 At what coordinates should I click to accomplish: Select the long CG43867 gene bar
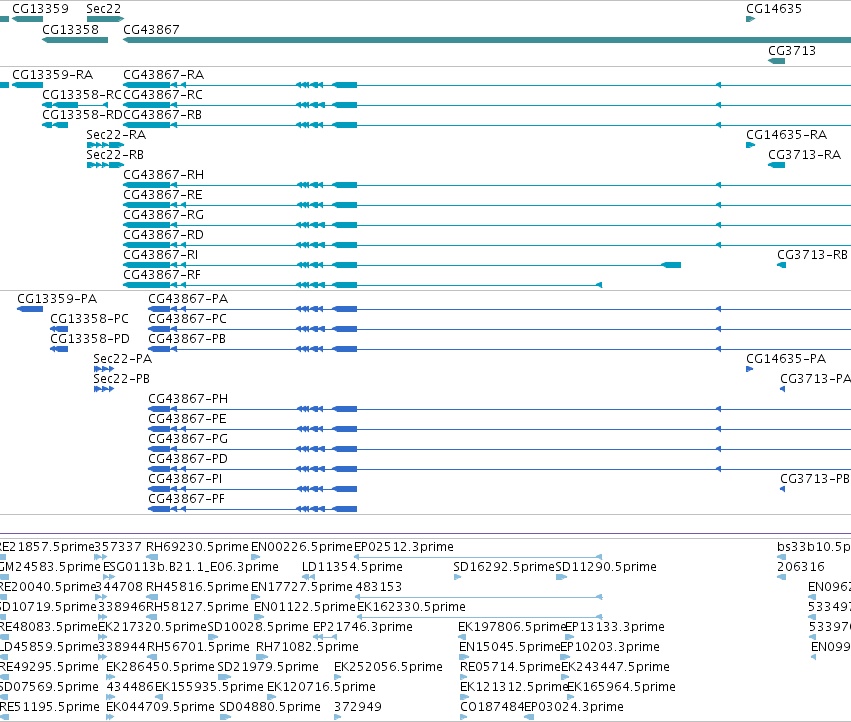[x=487, y=40]
